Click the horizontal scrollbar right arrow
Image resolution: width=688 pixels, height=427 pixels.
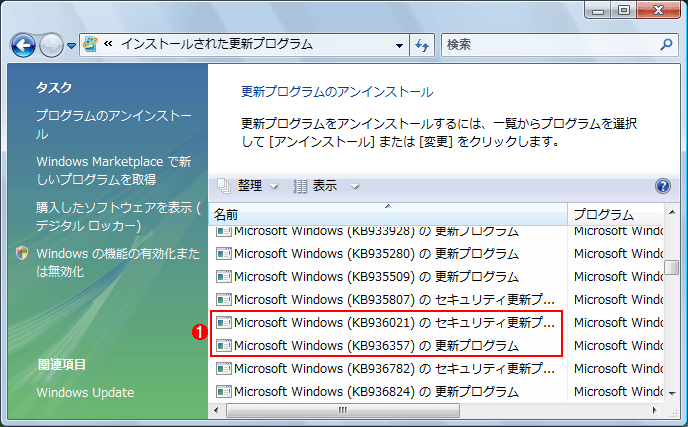655,411
